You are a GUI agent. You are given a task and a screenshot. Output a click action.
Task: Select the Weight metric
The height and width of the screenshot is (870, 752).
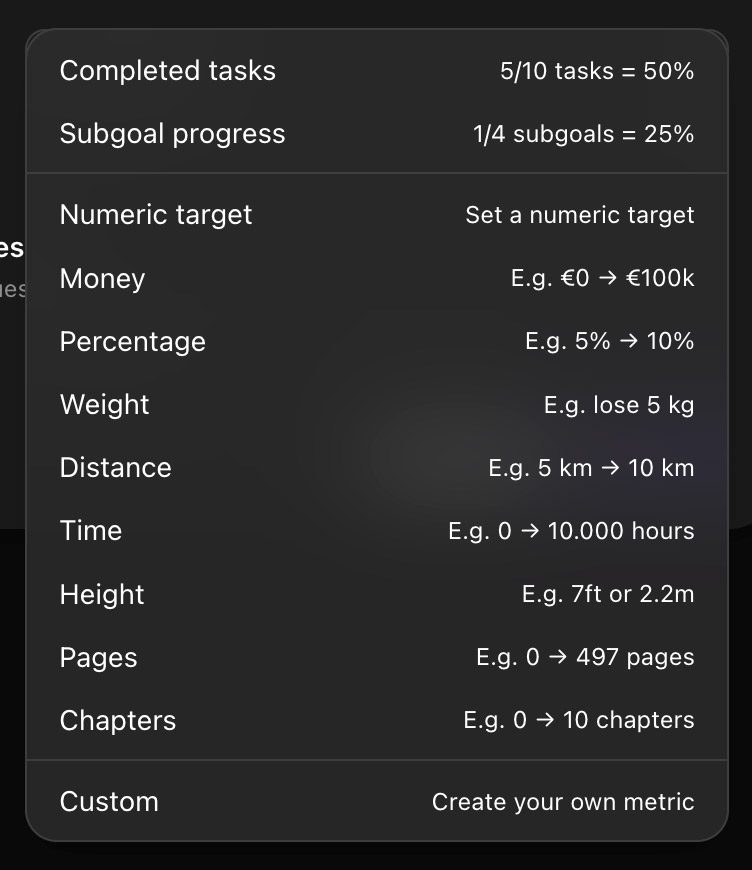[104, 405]
